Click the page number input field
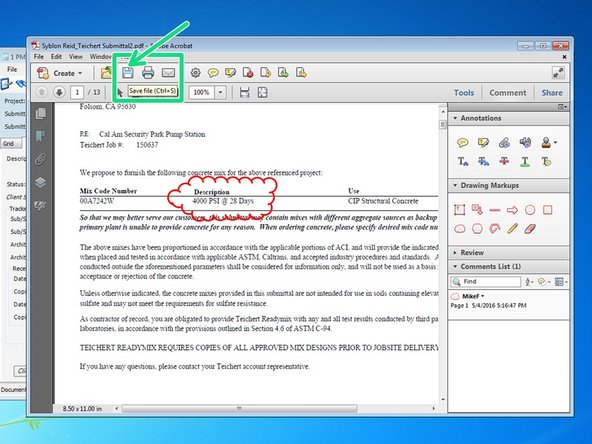 pos(77,92)
